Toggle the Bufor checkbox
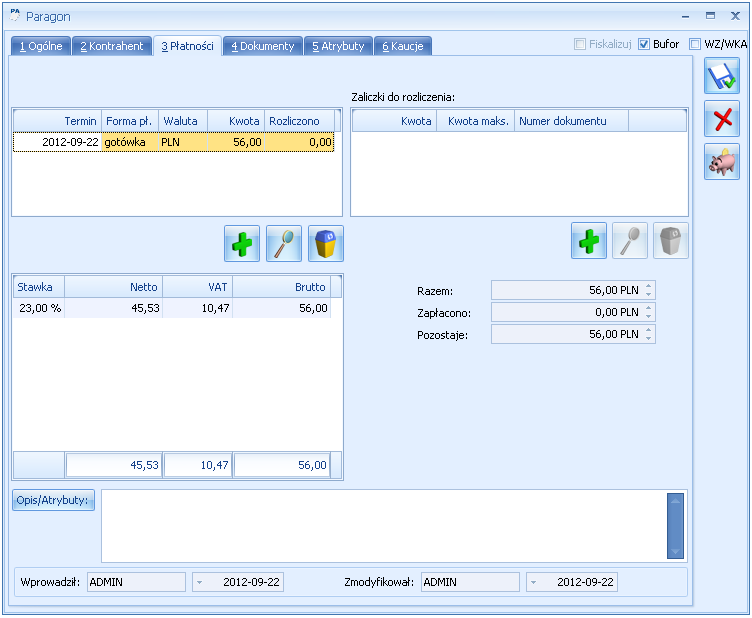This screenshot has height=618, width=752. 644,44
